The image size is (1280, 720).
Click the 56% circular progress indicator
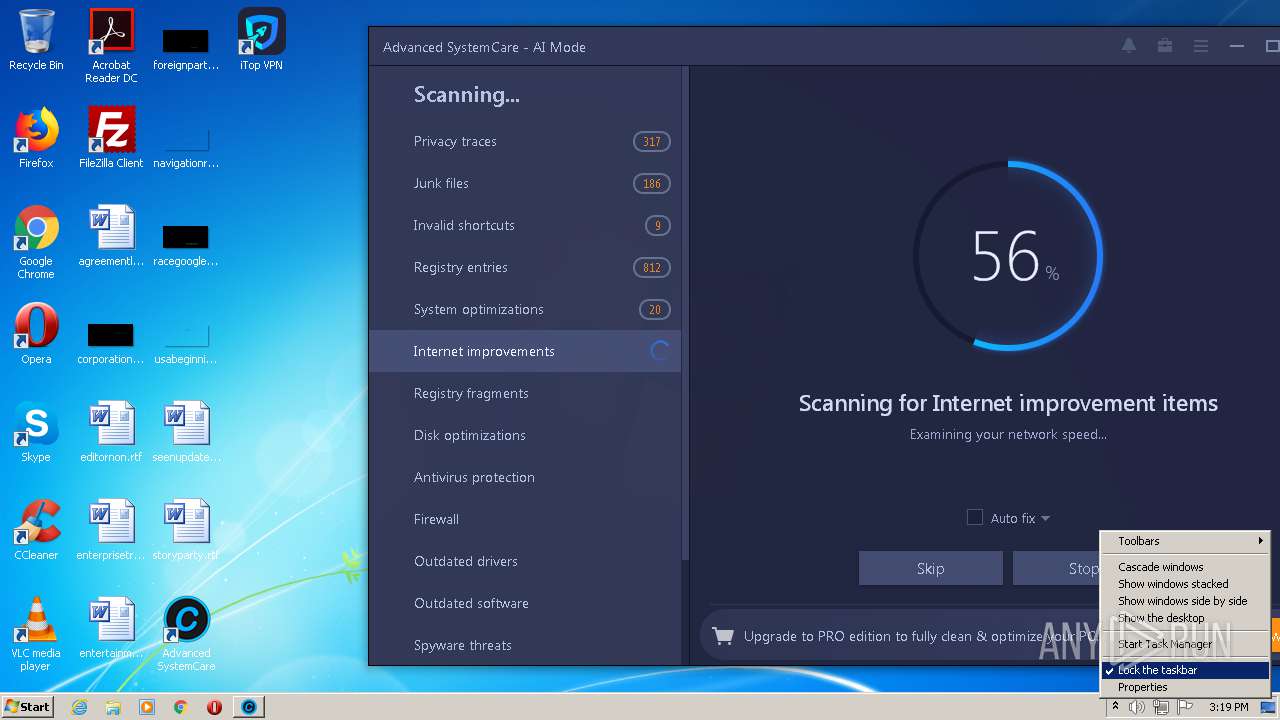pos(1008,256)
